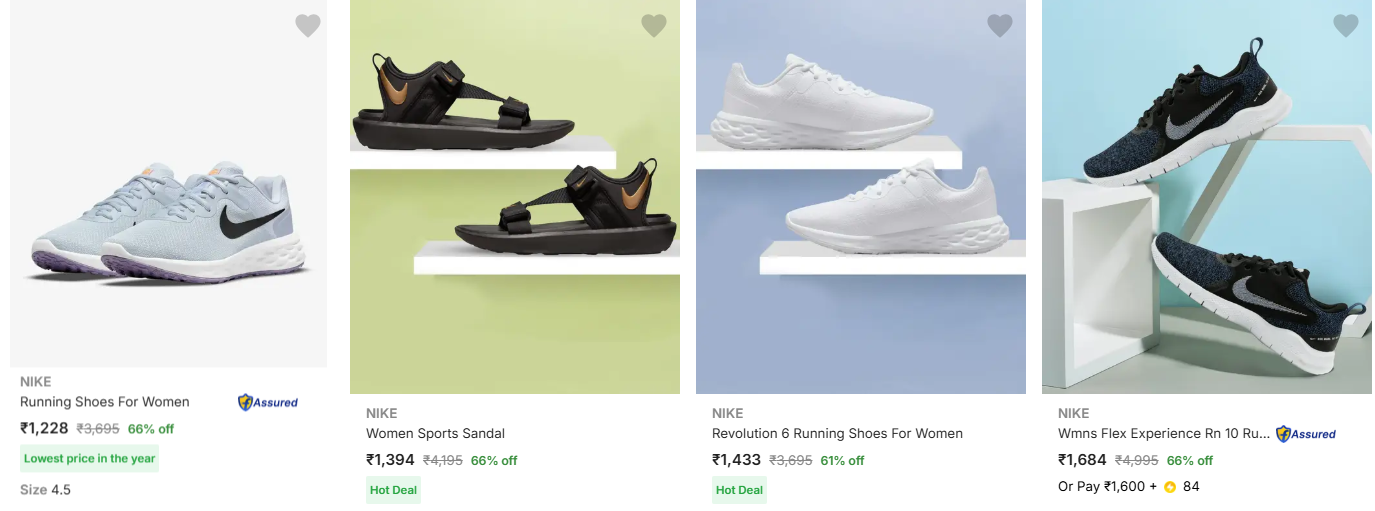Viewport: 1375px width, 511px height.
Task: Open 'Running Shoes For Women' product link
Action: (x=105, y=402)
